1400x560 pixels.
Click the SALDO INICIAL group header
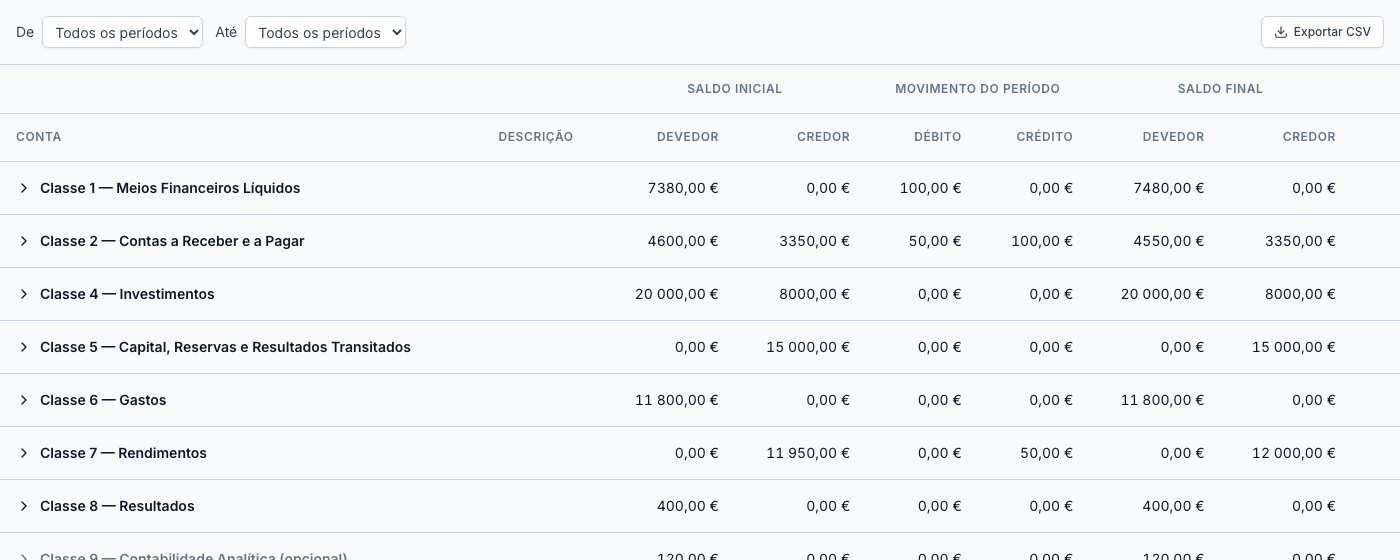coord(735,89)
